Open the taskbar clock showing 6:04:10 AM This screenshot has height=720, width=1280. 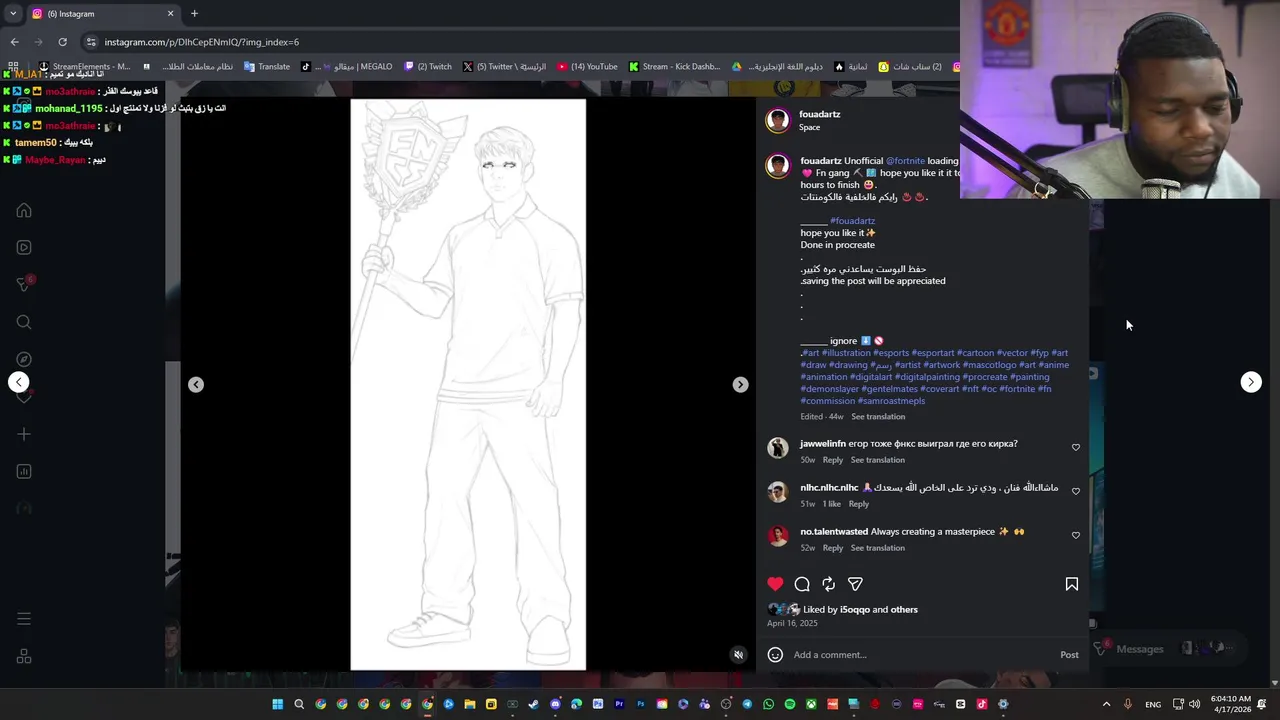point(1231,704)
